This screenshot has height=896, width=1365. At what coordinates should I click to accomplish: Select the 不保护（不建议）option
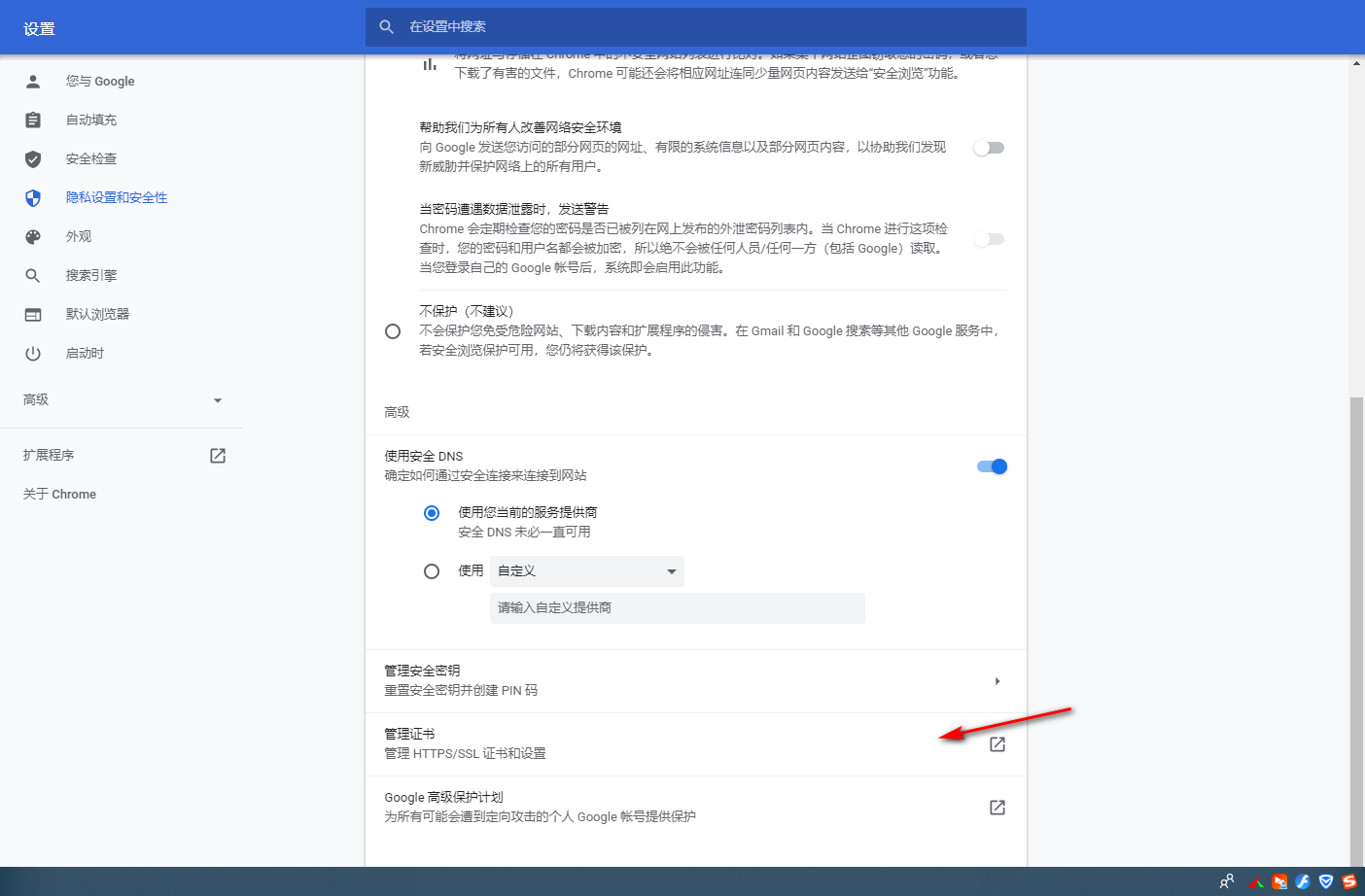(x=392, y=331)
